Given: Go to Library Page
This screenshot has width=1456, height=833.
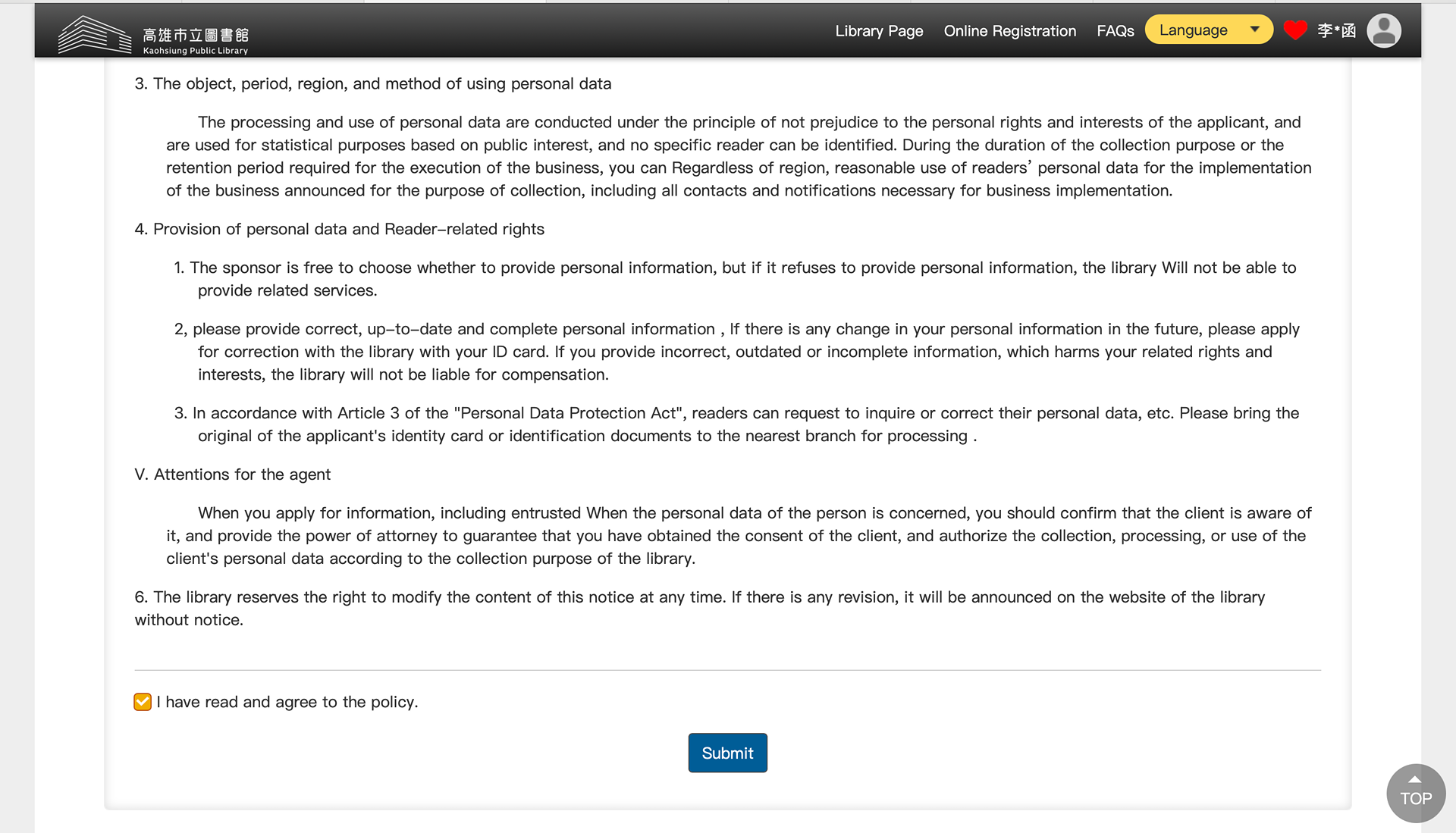Looking at the screenshot, I should point(879,31).
